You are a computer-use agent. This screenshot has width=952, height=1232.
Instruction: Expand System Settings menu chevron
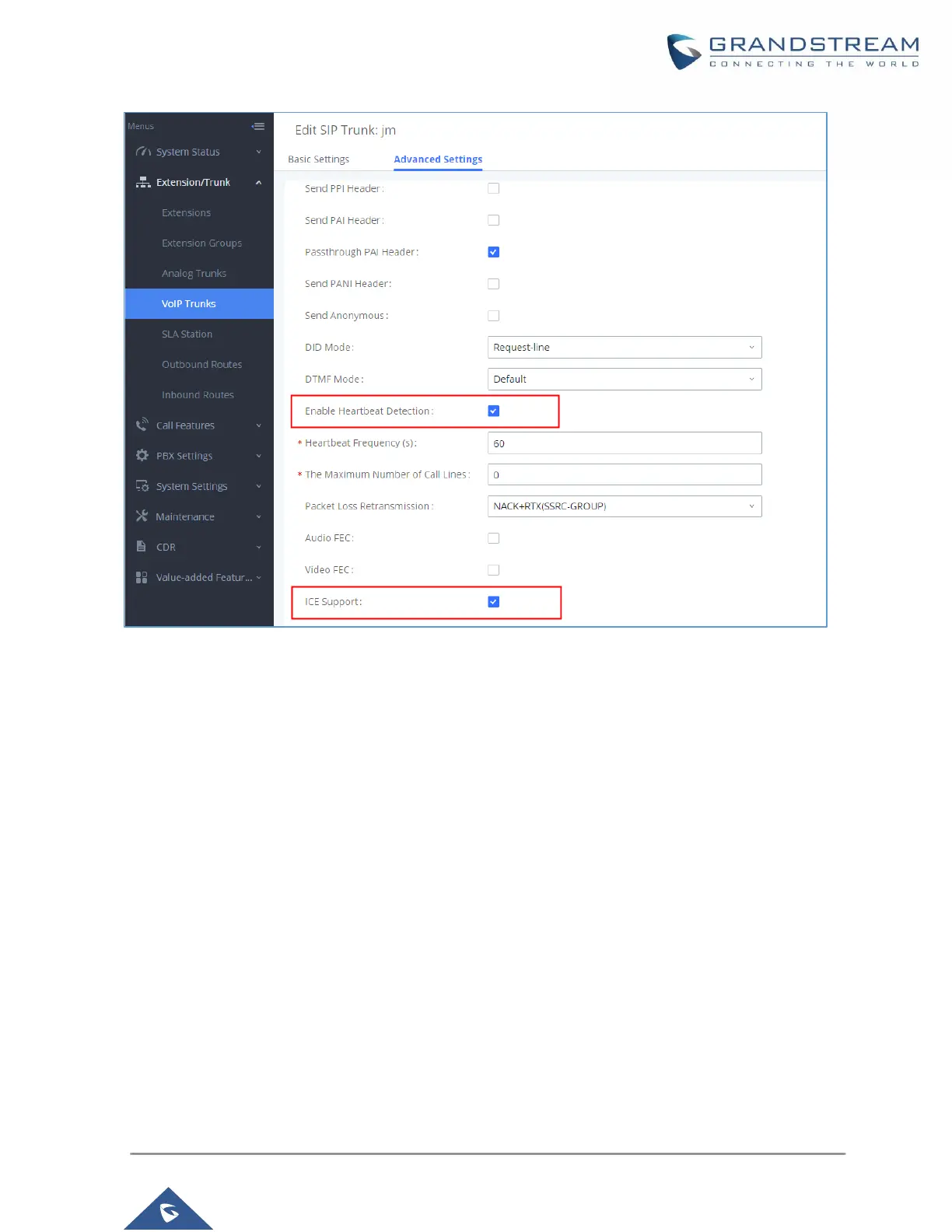click(259, 486)
